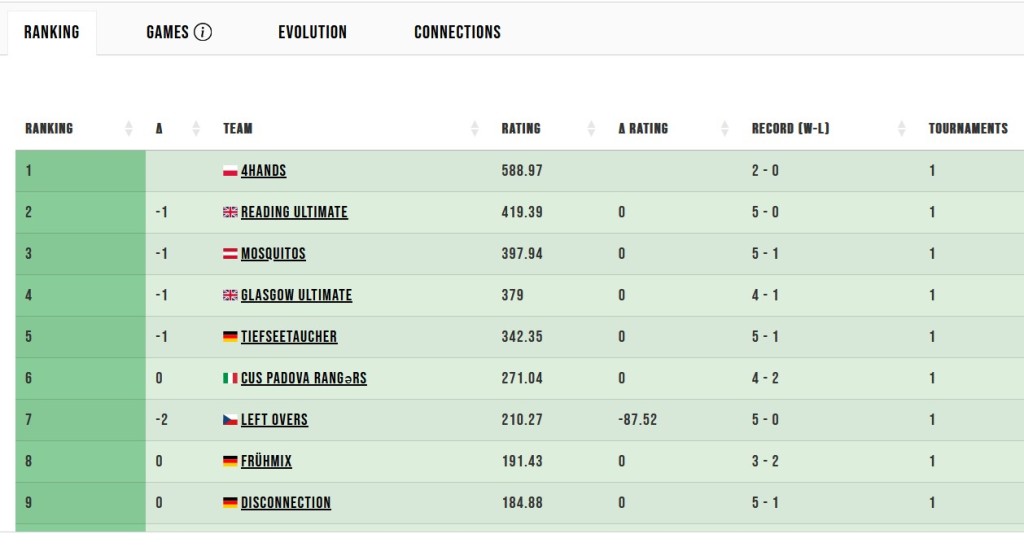The height and width of the screenshot is (547, 1024).
Task: Open the Glasgow Ultimate team link
Action: 296,295
